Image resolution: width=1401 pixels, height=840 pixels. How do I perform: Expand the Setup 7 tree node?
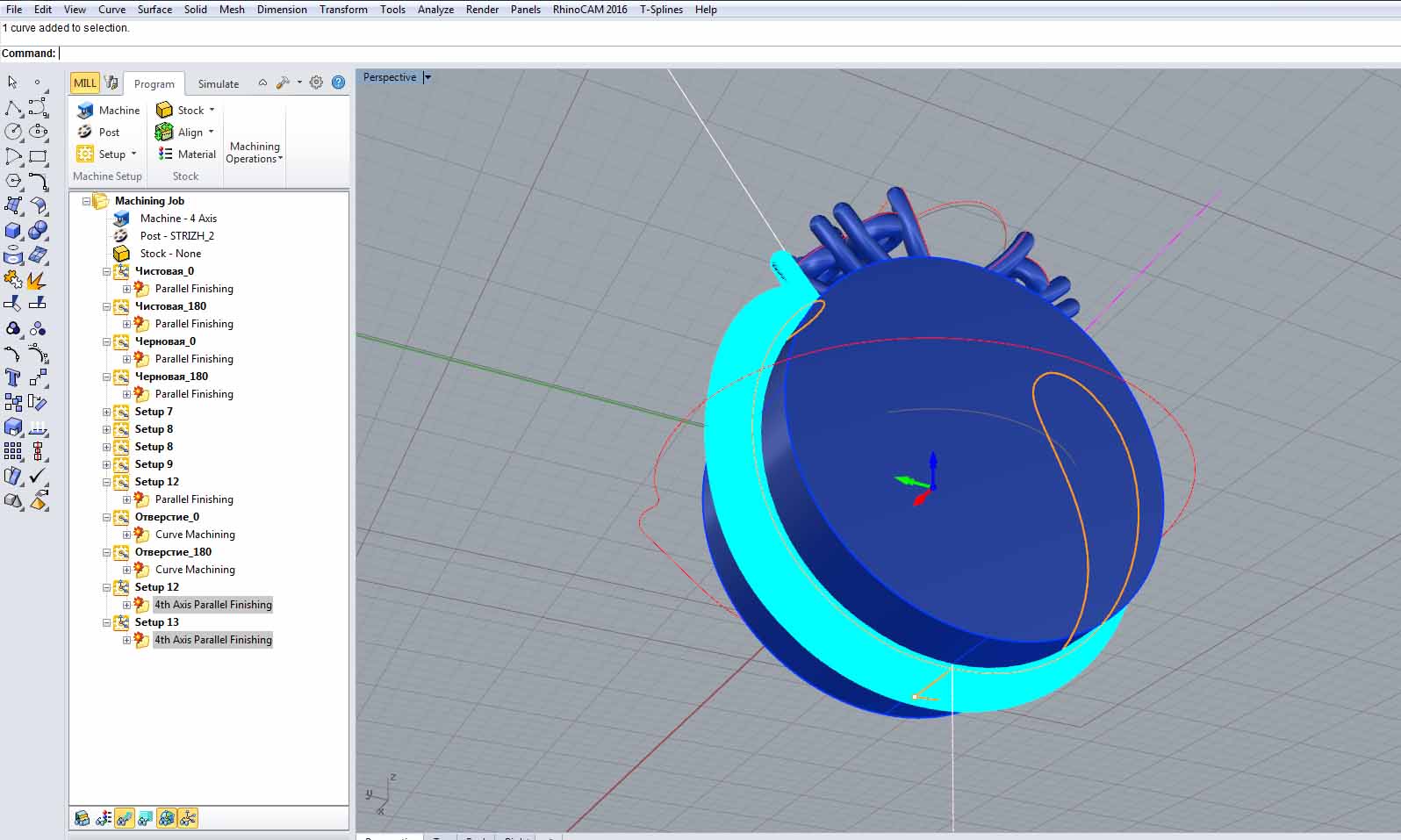107,412
